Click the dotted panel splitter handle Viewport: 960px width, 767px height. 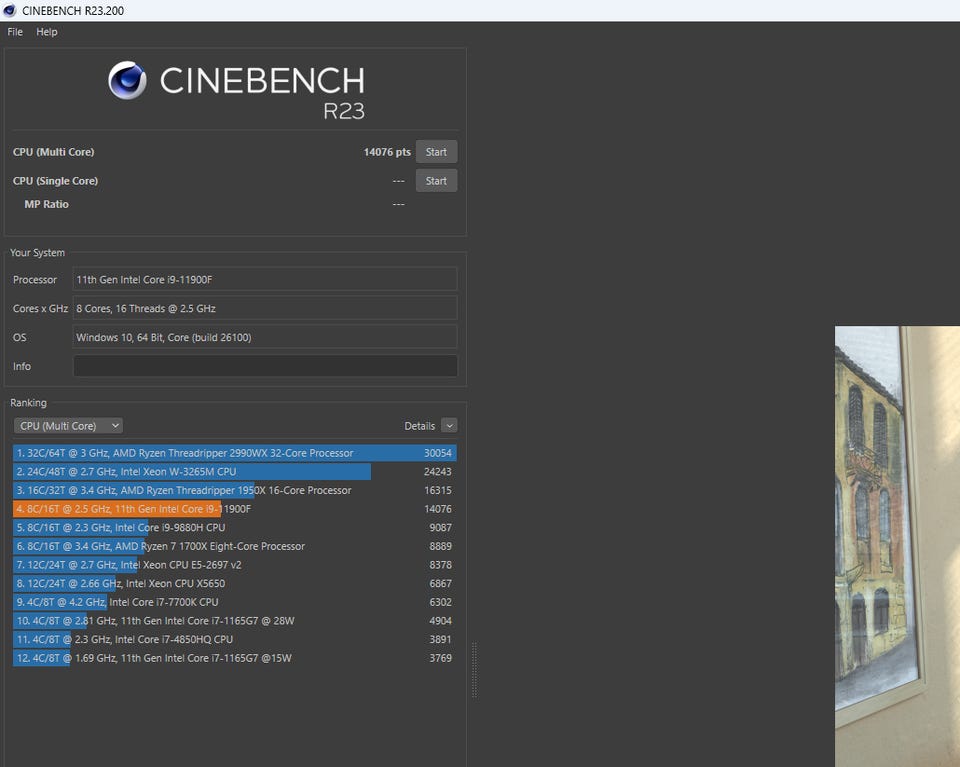click(x=474, y=670)
